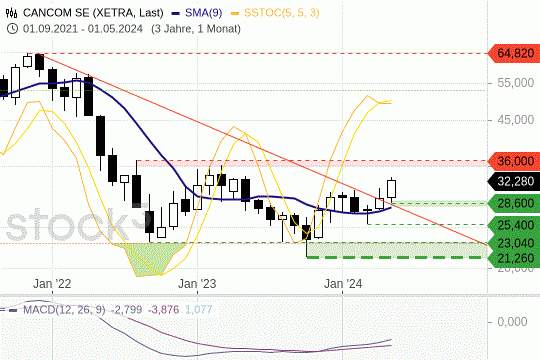Select the green 28,600 support label
This screenshot has height=360, width=540.
coord(514,203)
